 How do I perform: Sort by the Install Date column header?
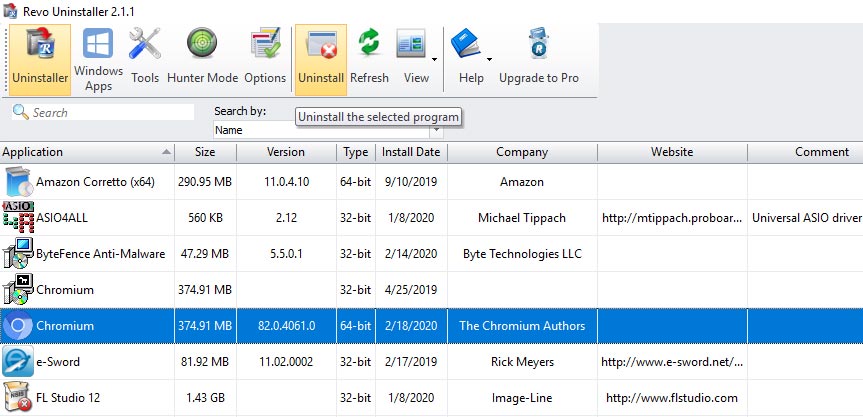tap(411, 152)
